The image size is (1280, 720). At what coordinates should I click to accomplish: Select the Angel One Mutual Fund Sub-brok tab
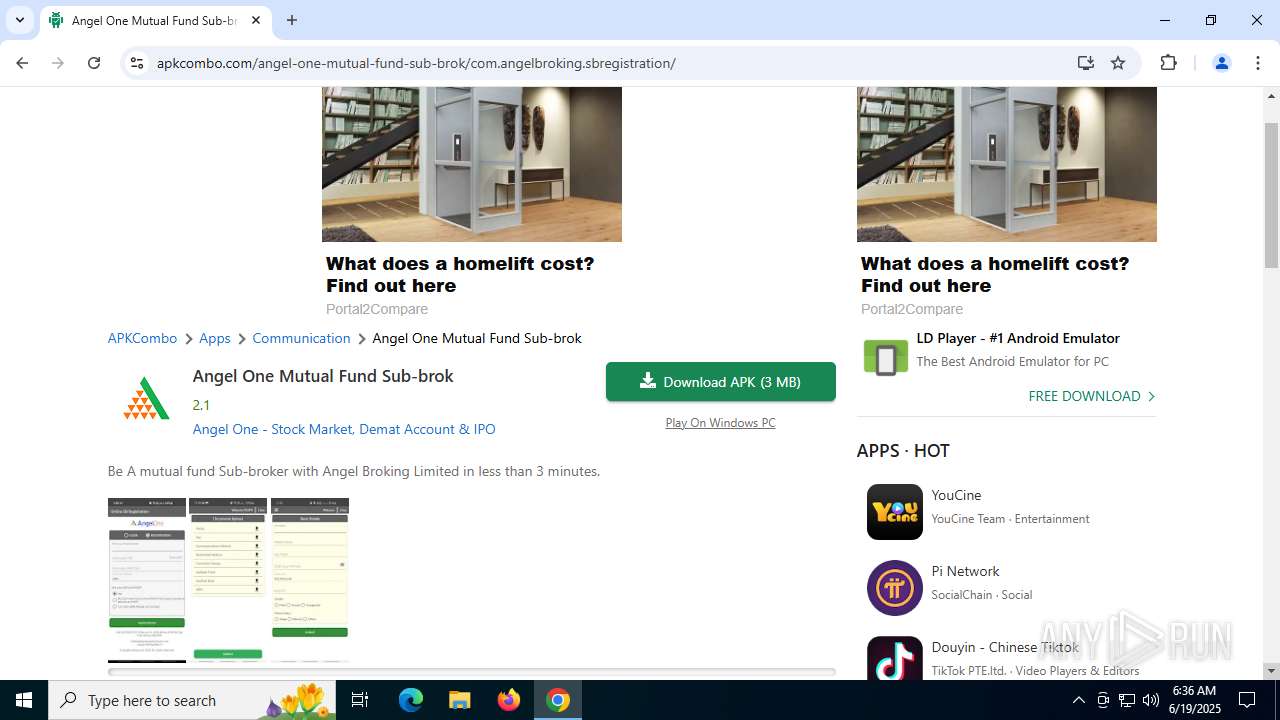(155, 20)
